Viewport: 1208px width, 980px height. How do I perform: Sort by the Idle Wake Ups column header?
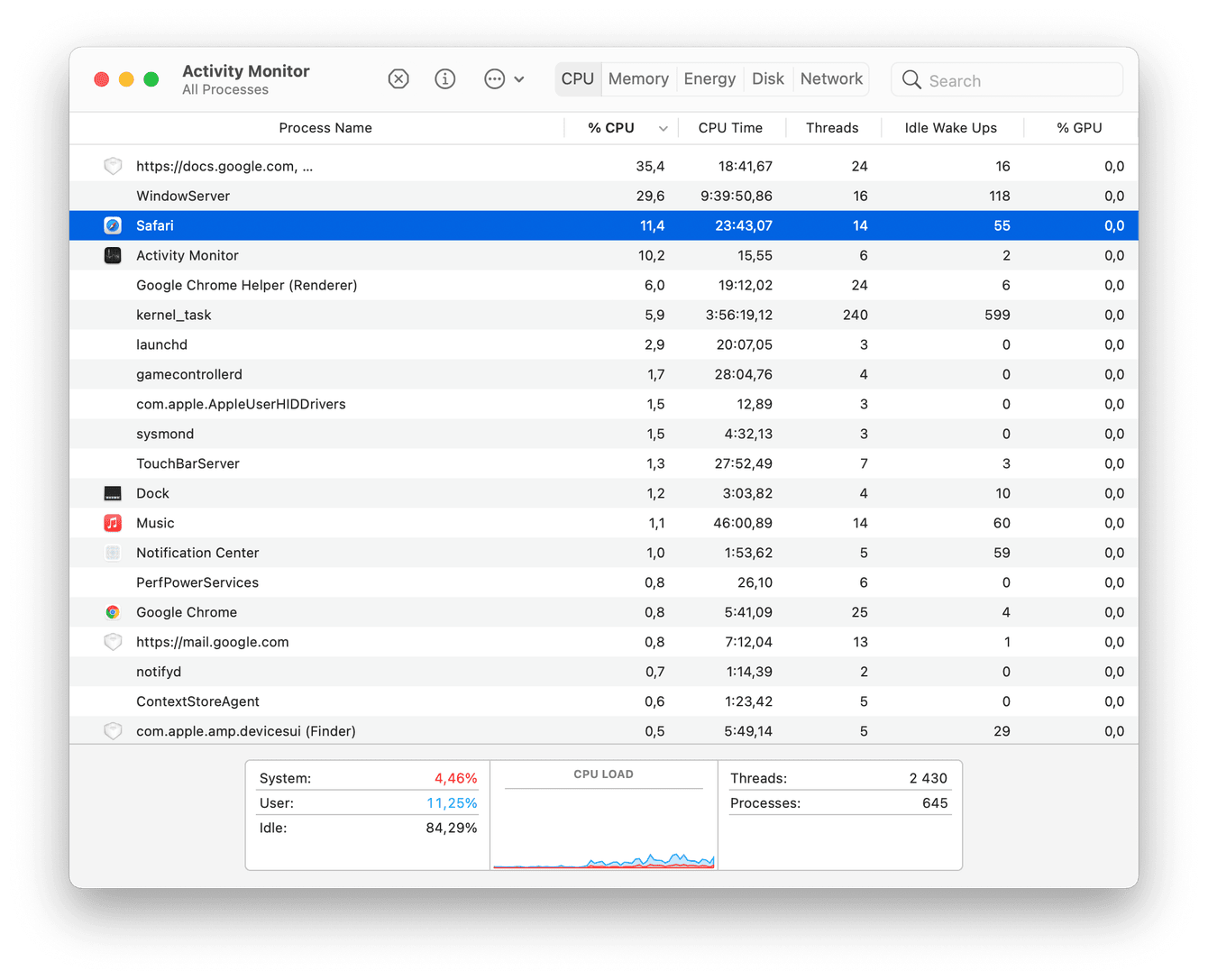(952, 127)
